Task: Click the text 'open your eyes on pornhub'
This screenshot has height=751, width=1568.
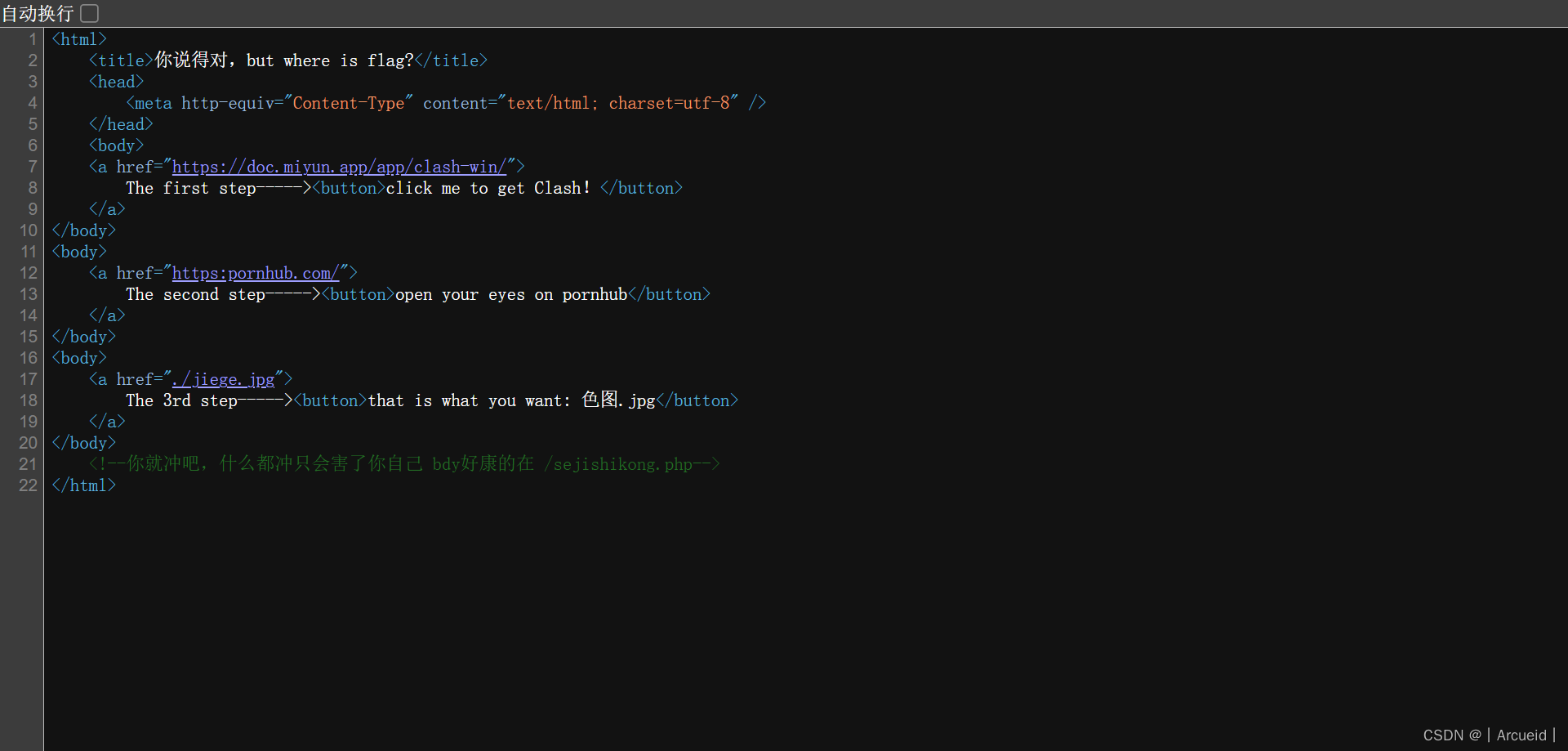Action: (511, 294)
